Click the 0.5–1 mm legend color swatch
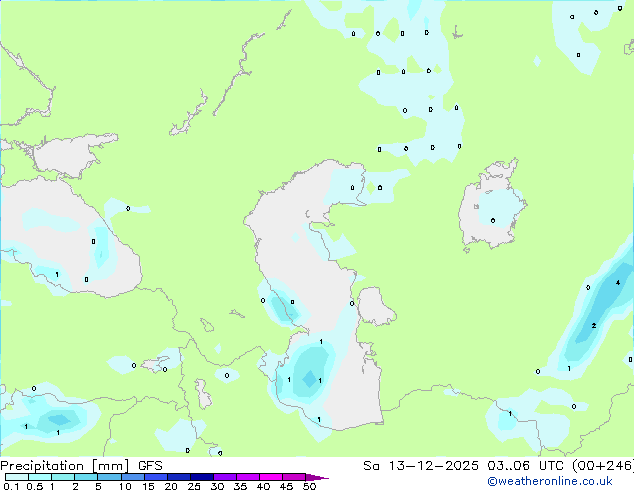Viewport: 634px width, 490px height. coord(40,477)
